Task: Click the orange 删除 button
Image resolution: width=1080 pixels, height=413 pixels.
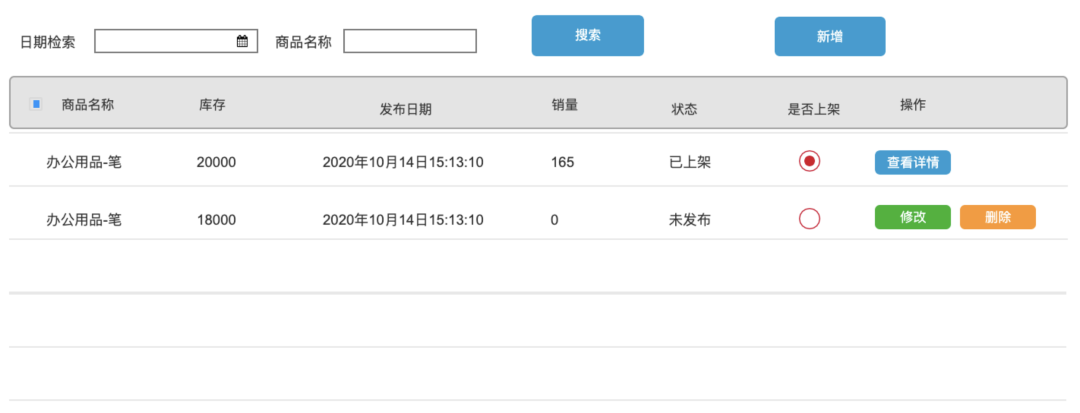Action: coord(997,218)
